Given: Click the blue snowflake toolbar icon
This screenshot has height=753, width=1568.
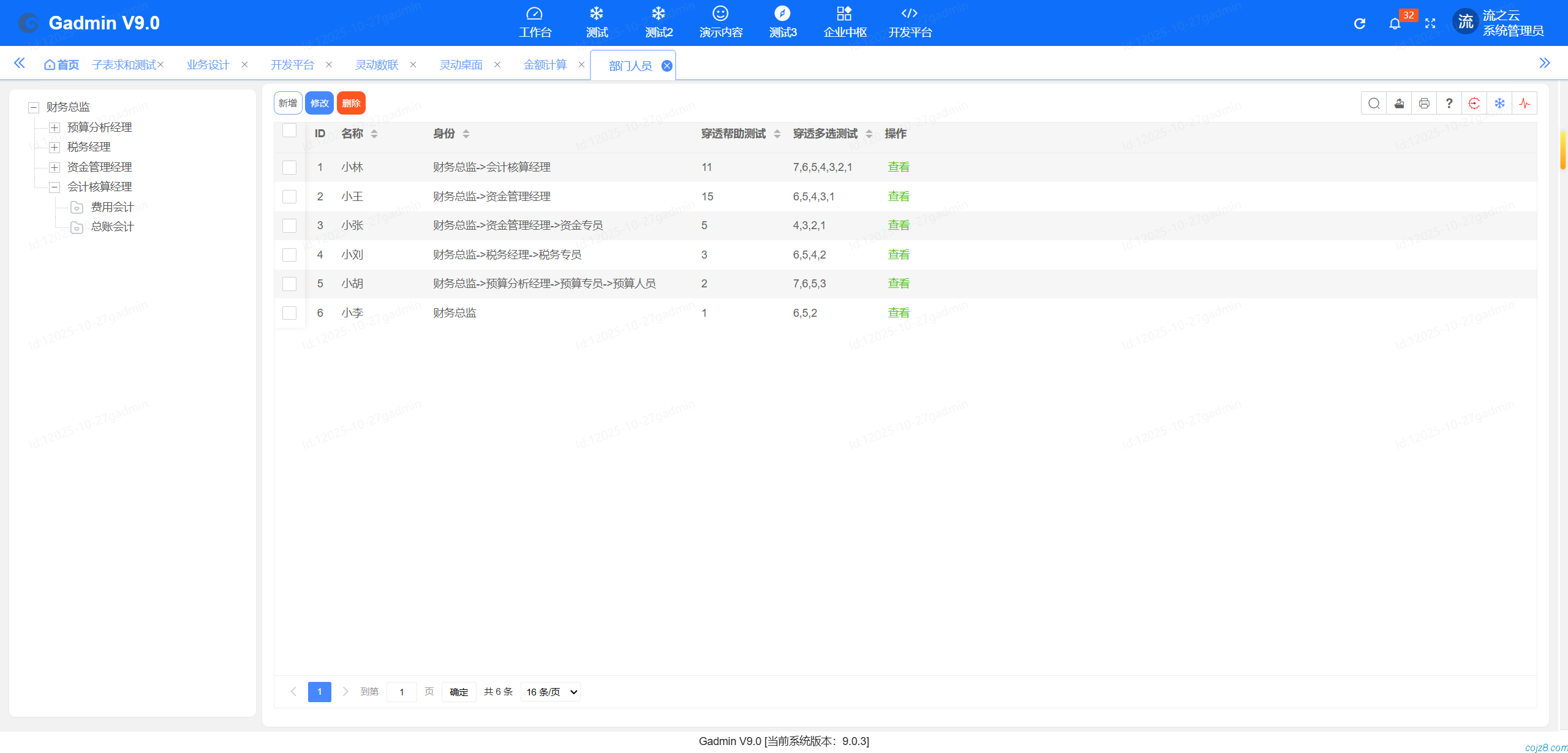Looking at the screenshot, I should [x=1499, y=104].
